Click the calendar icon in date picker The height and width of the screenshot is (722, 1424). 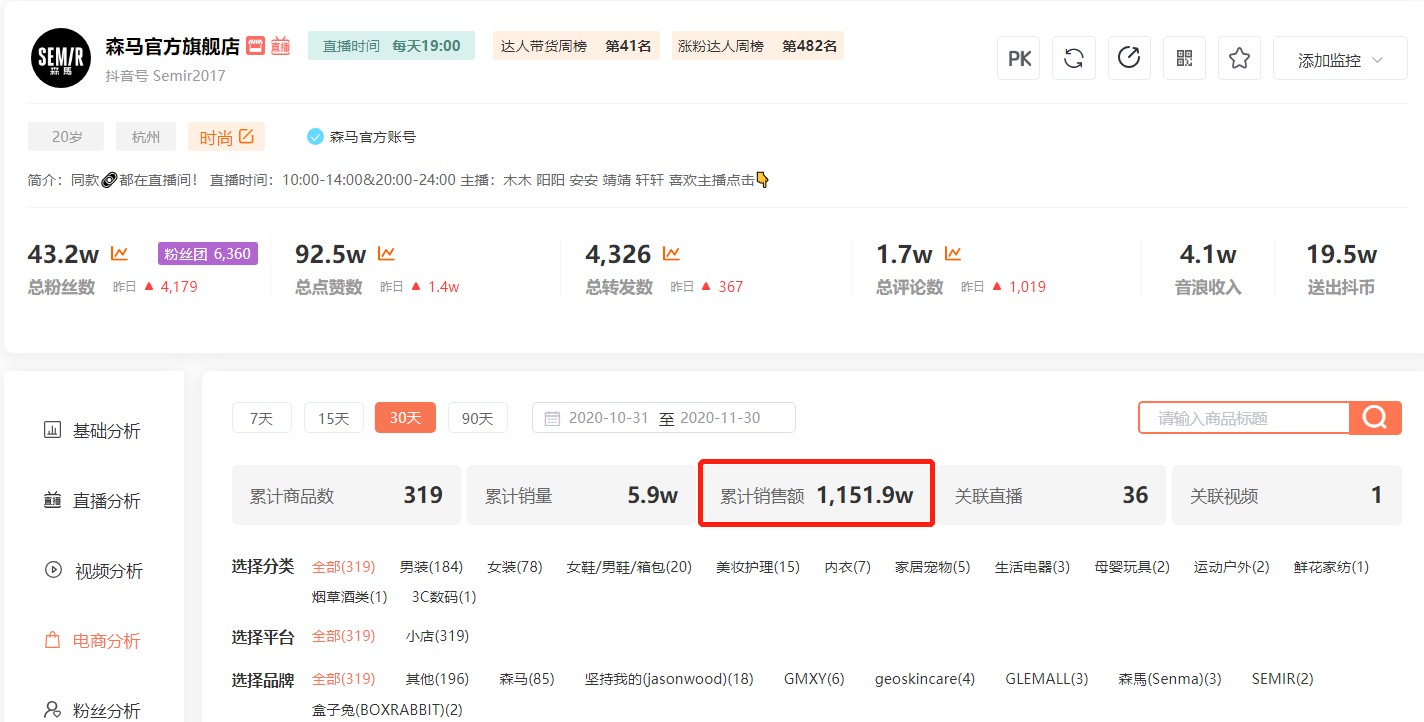552,418
